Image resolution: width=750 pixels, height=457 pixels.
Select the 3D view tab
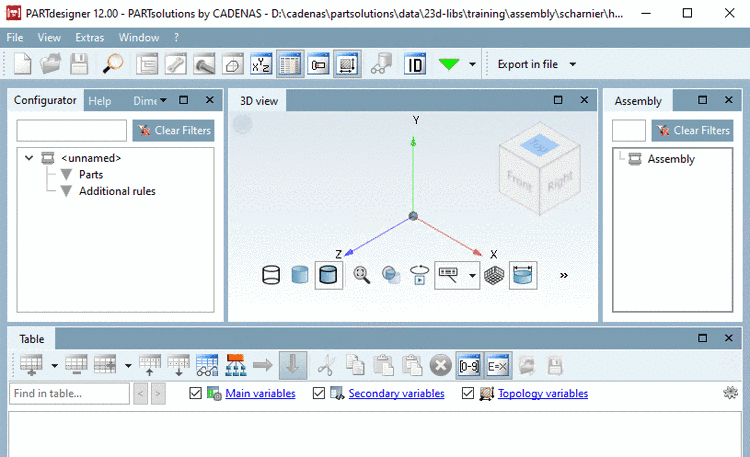pos(259,101)
